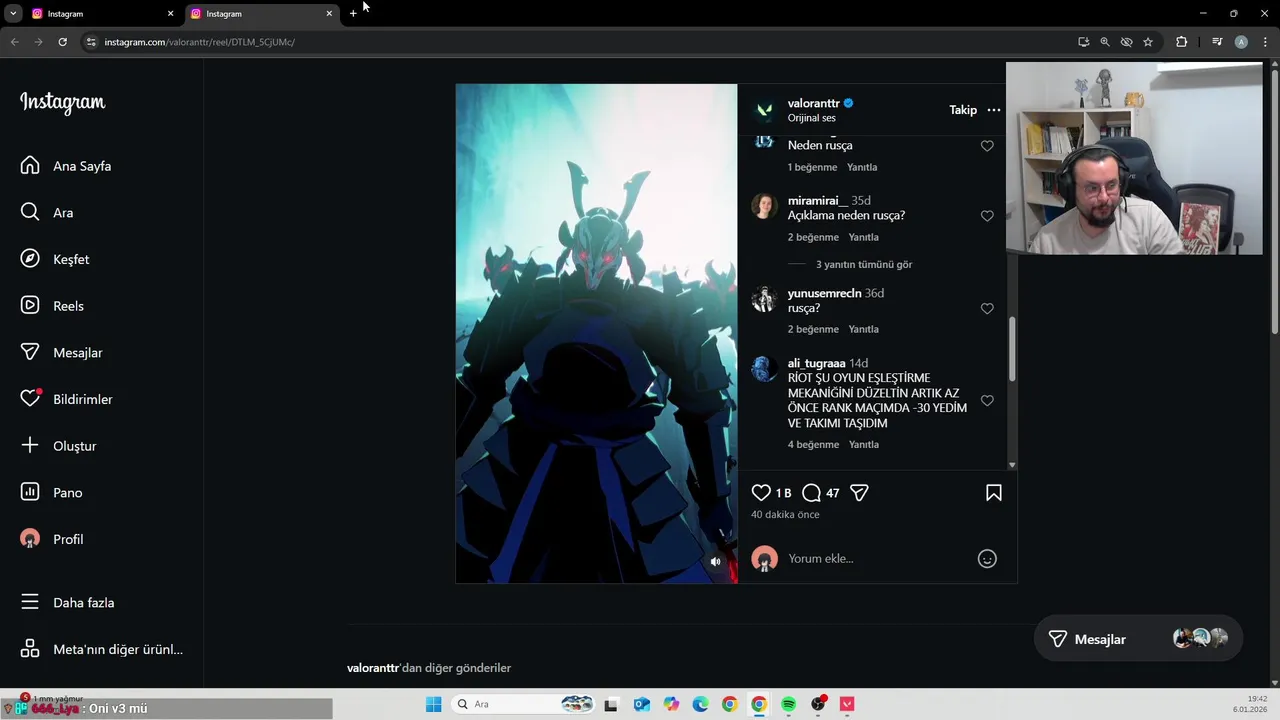Screen dimensions: 1280x720
Task: Like the reel with heart icon
Action: pos(761,493)
